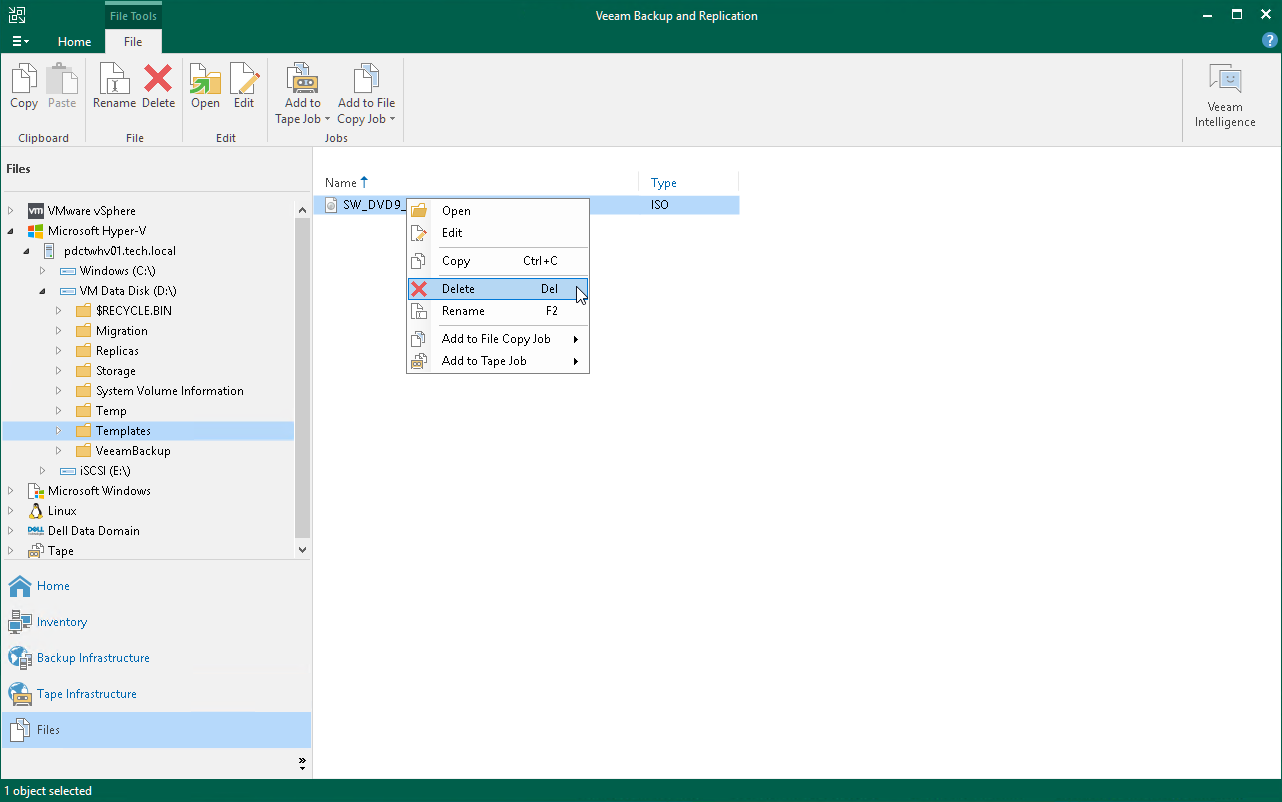1282x802 pixels.
Task: Click the blue help question mark icon
Action: click(x=1270, y=41)
